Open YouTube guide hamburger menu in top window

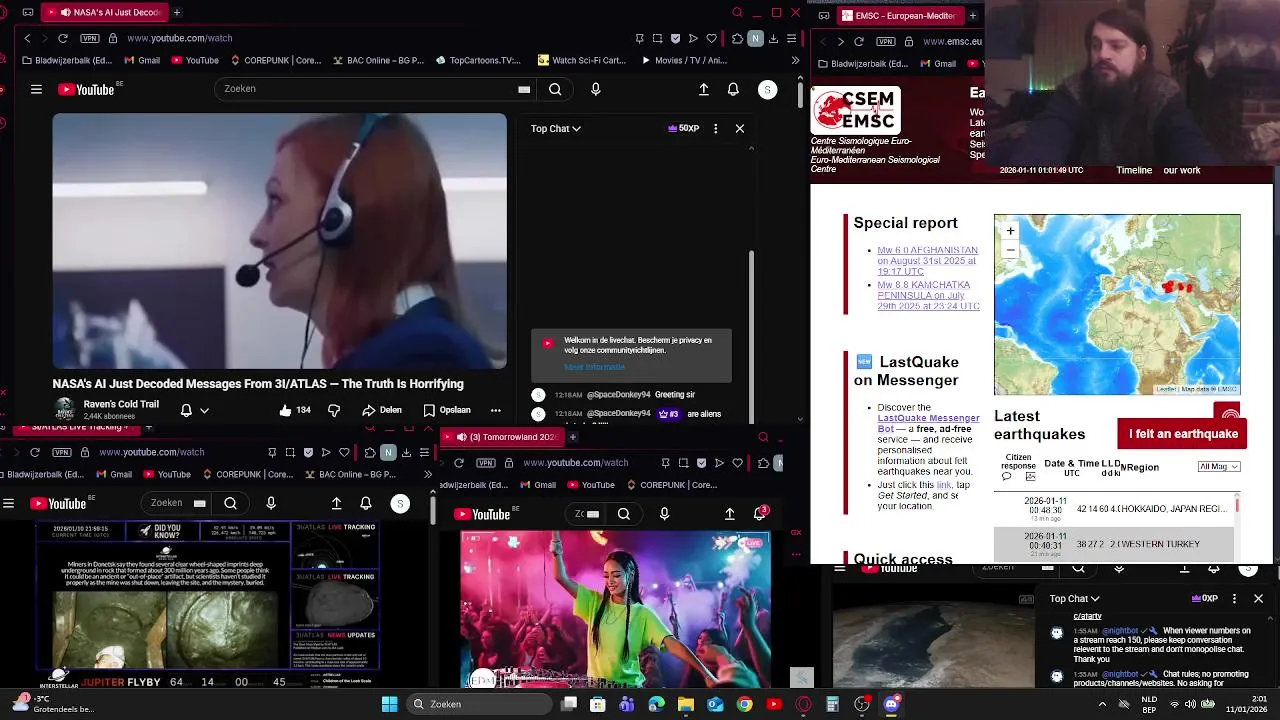pos(36,89)
